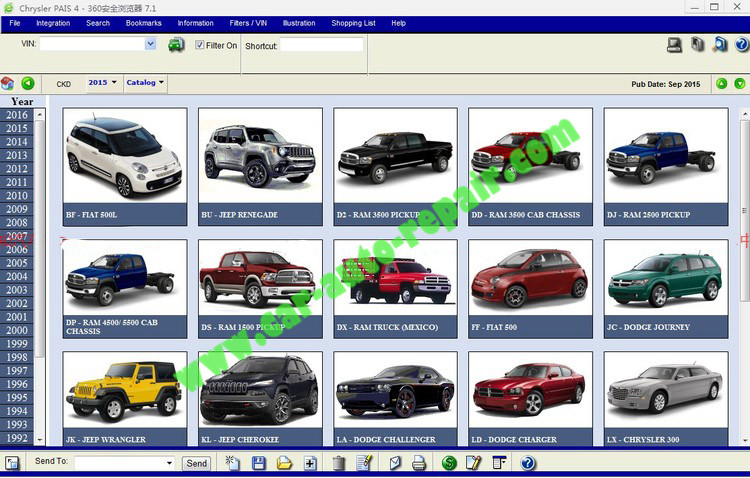Open the Bookmarks menu
This screenshot has width=750, height=478.
[143, 23]
